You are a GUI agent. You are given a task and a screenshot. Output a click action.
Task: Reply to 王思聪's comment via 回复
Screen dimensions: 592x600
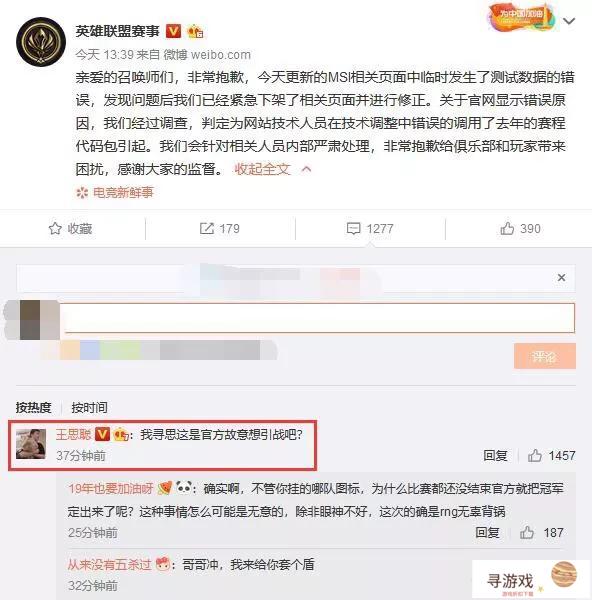(x=495, y=455)
